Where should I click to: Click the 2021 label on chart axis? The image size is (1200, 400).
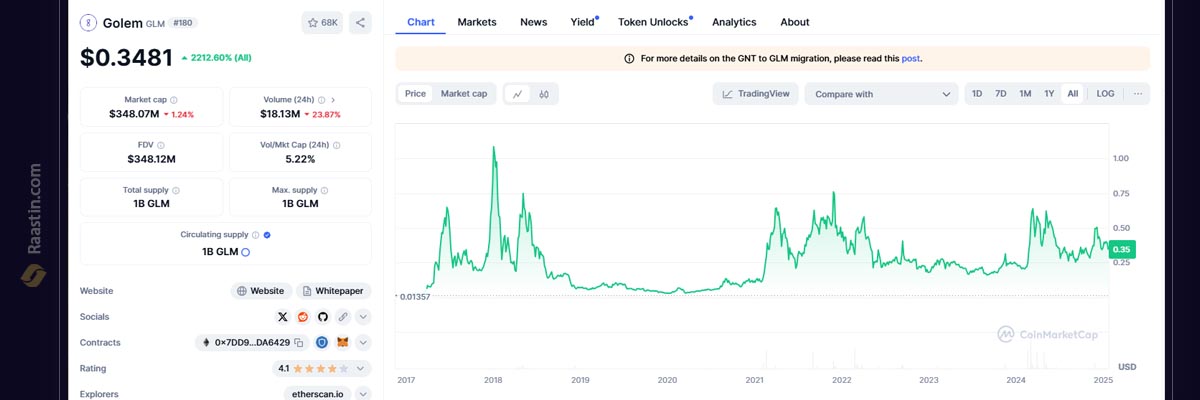(755, 380)
